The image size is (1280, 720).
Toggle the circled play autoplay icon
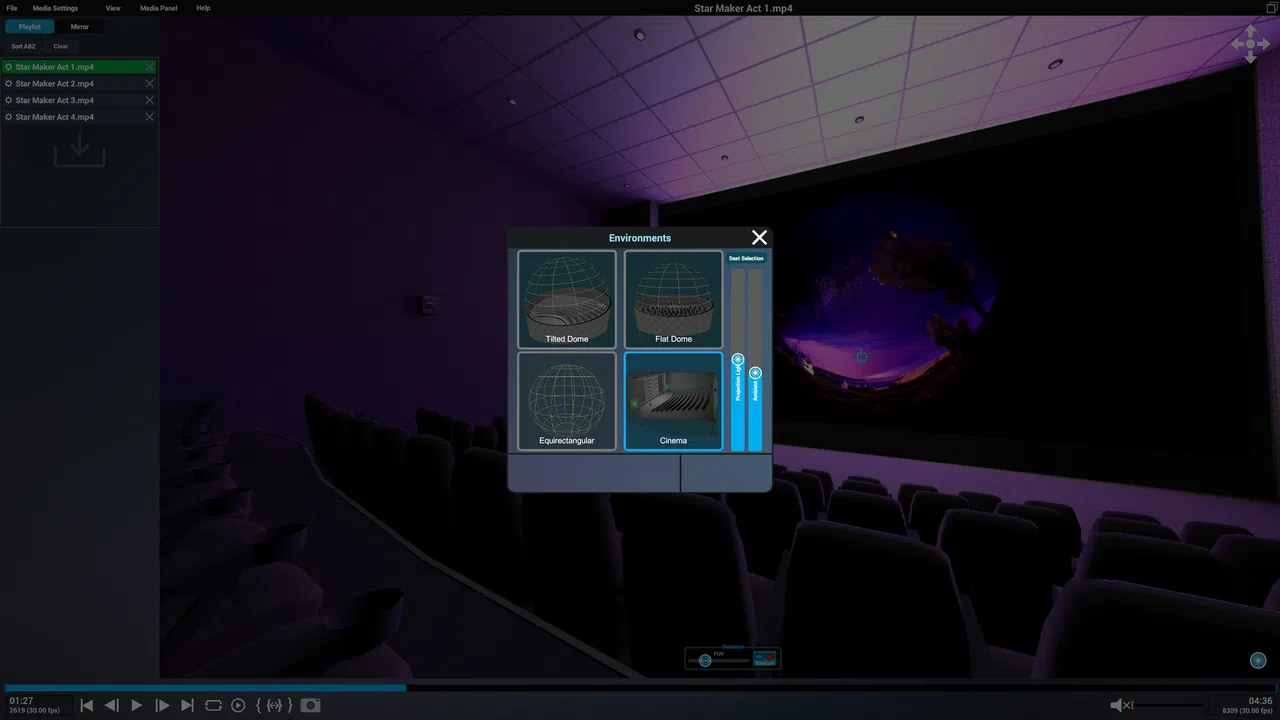pyautogui.click(x=238, y=705)
